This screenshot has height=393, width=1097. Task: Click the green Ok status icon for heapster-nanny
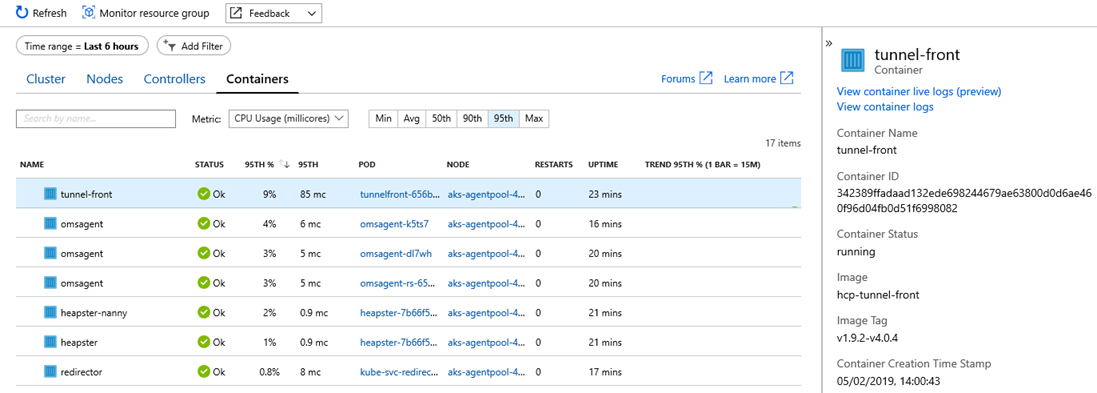pos(204,312)
